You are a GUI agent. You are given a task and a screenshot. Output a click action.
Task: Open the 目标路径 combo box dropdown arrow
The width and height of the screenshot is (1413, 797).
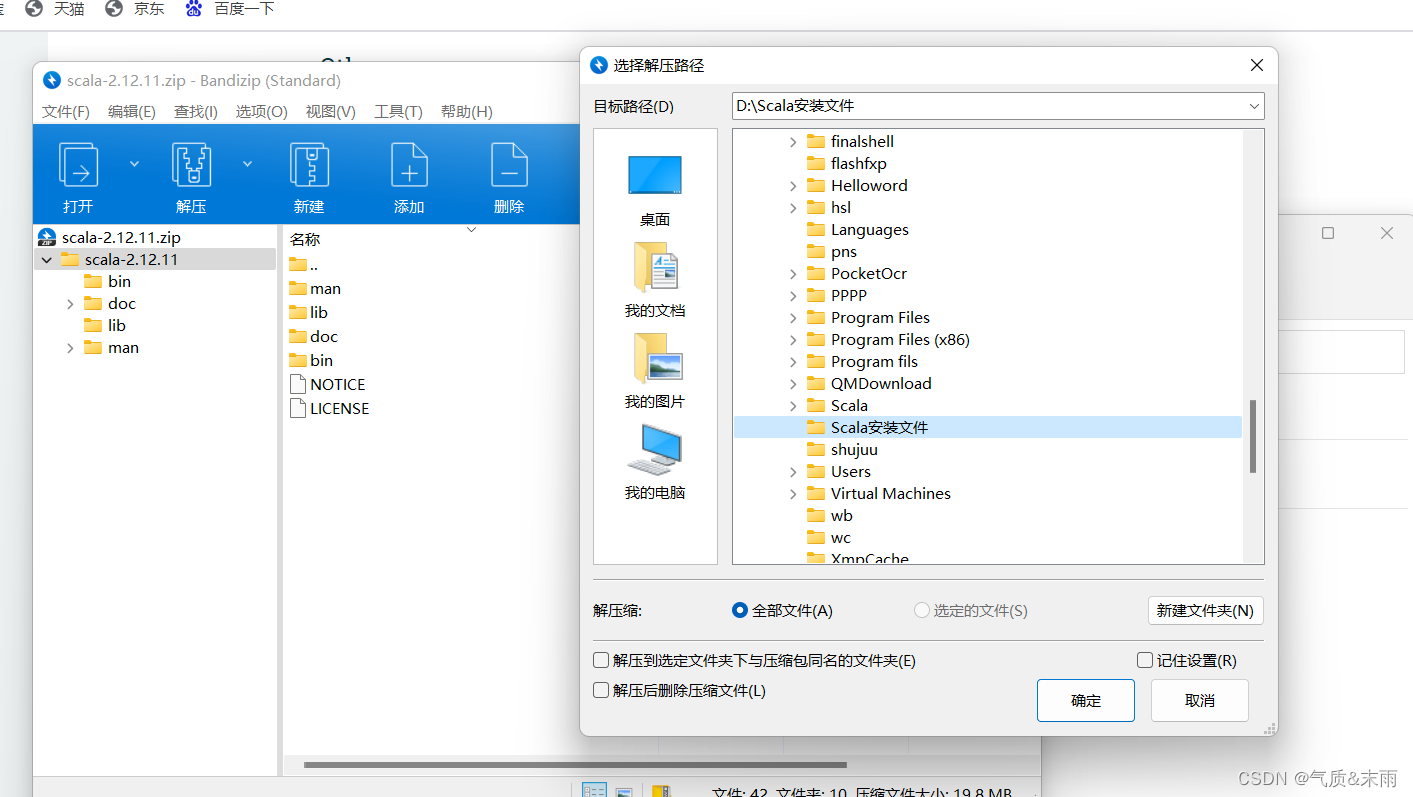coord(1253,106)
